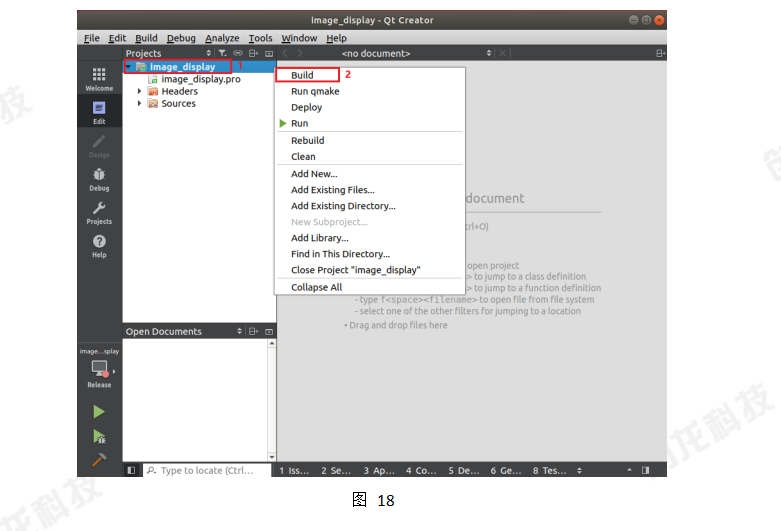This screenshot has width=781, height=531.
Task: Go back with the left arrow in editor toolbar
Action: (285, 53)
